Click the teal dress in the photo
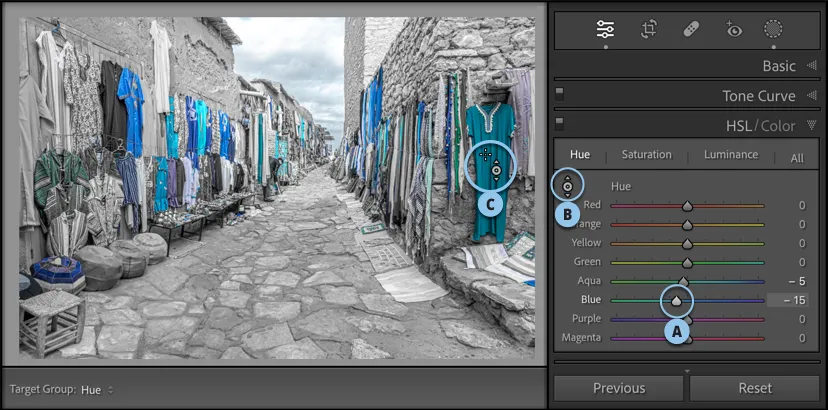Image resolution: width=828 pixels, height=410 pixels. click(490, 172)
